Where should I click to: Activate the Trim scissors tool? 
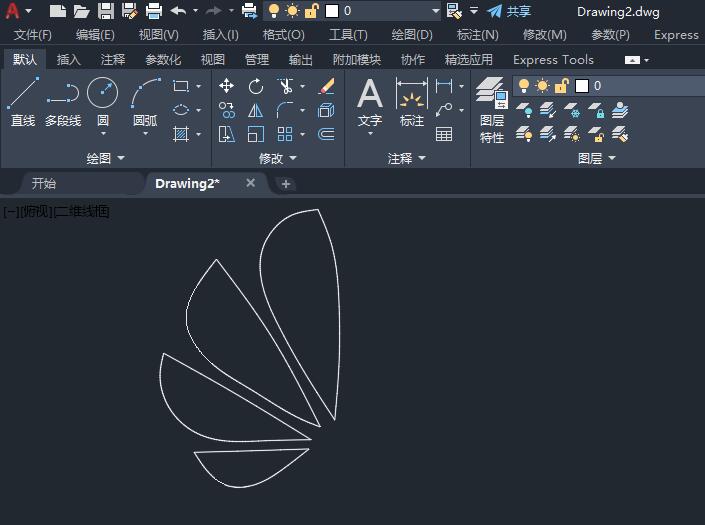pyautogui.click(x=285, y=86)
